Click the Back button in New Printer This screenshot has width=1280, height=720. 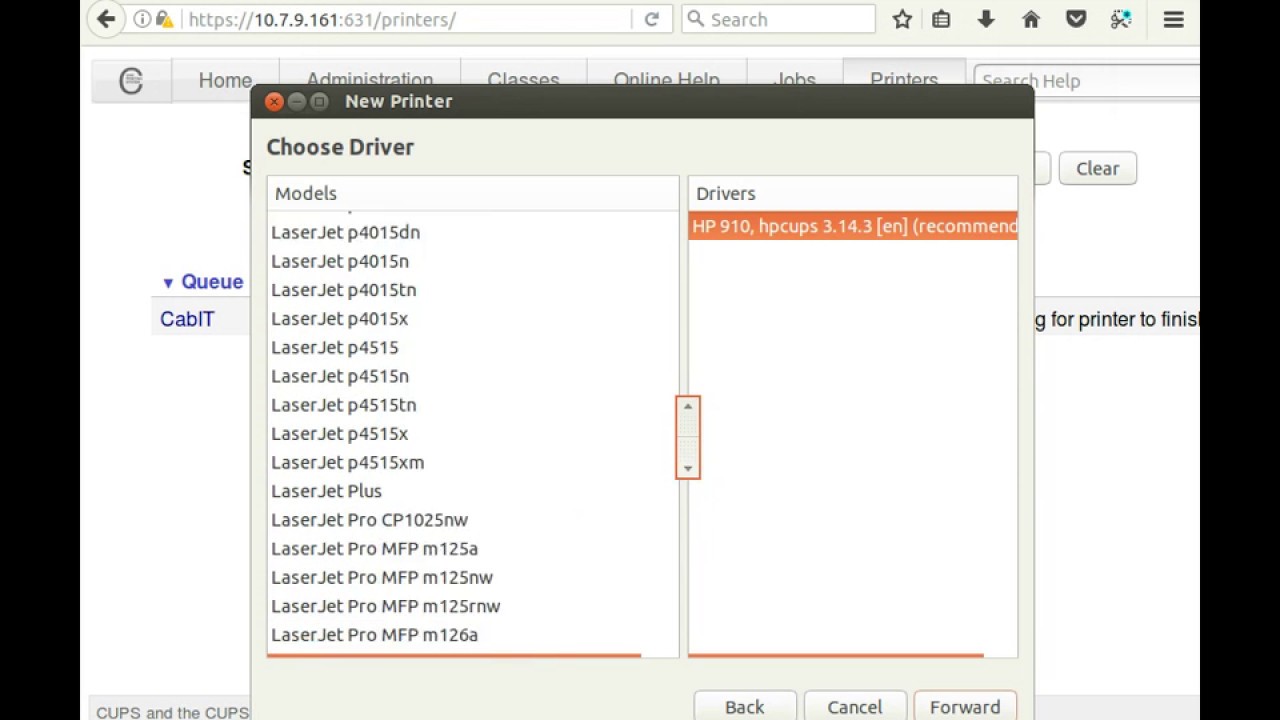click(x=745, y=706)
